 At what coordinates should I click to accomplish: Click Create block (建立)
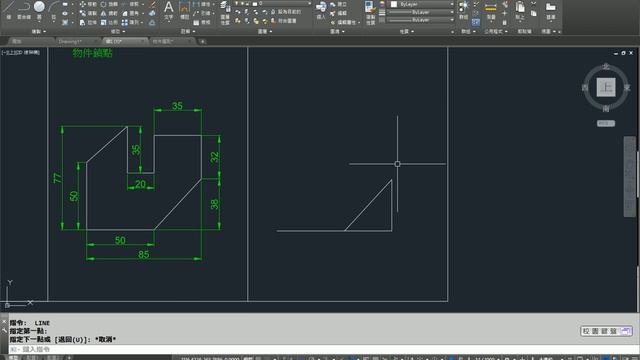pyautogui.click(x=338, y=4)
